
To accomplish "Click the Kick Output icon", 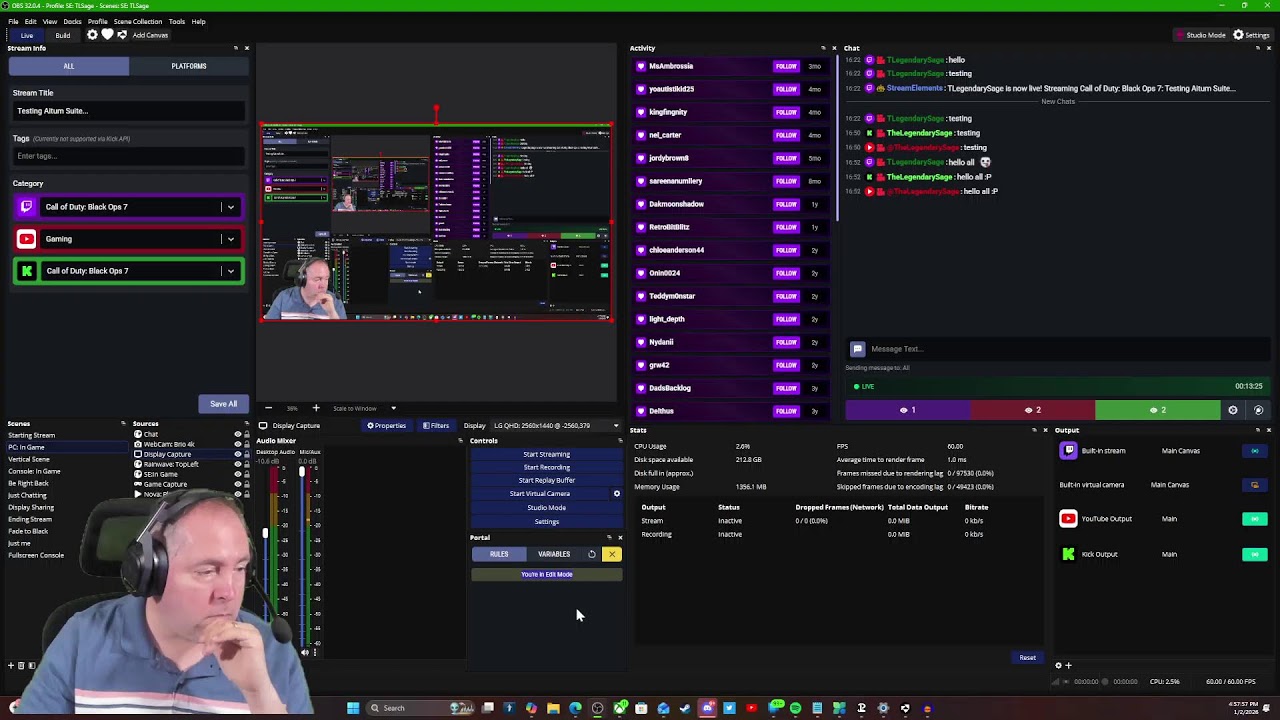I will 1069,554.
